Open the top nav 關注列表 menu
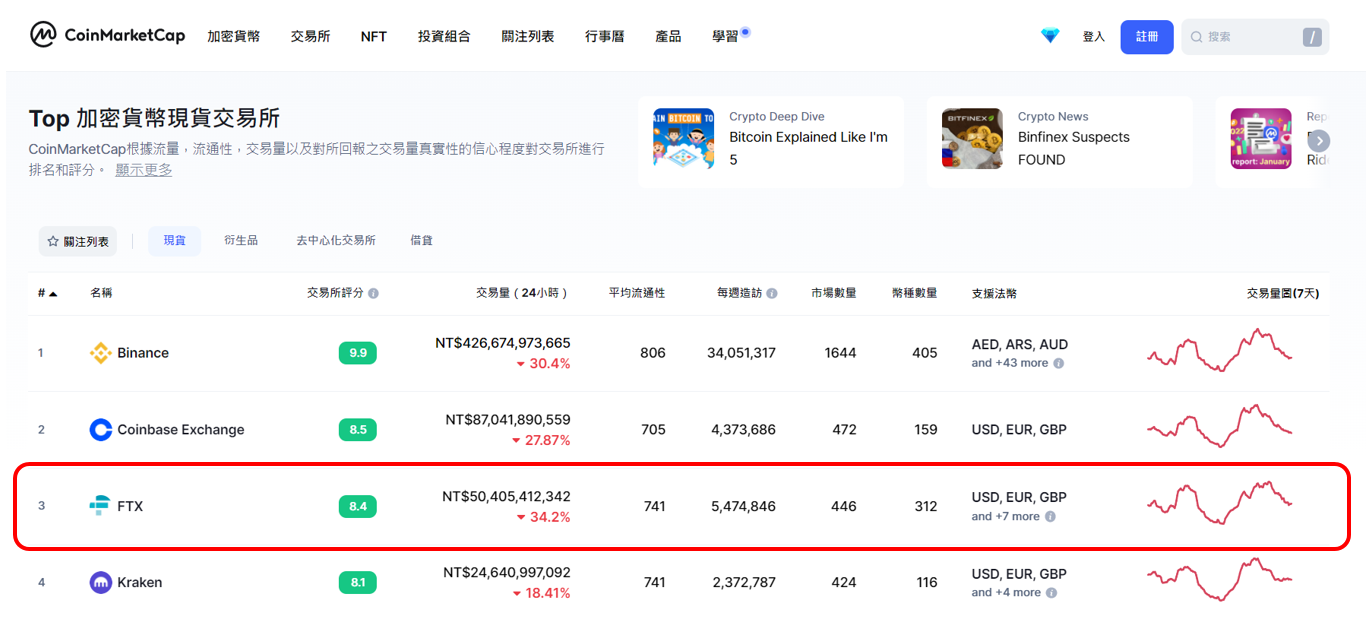The image size is (1368, 633). pos(528,36)
